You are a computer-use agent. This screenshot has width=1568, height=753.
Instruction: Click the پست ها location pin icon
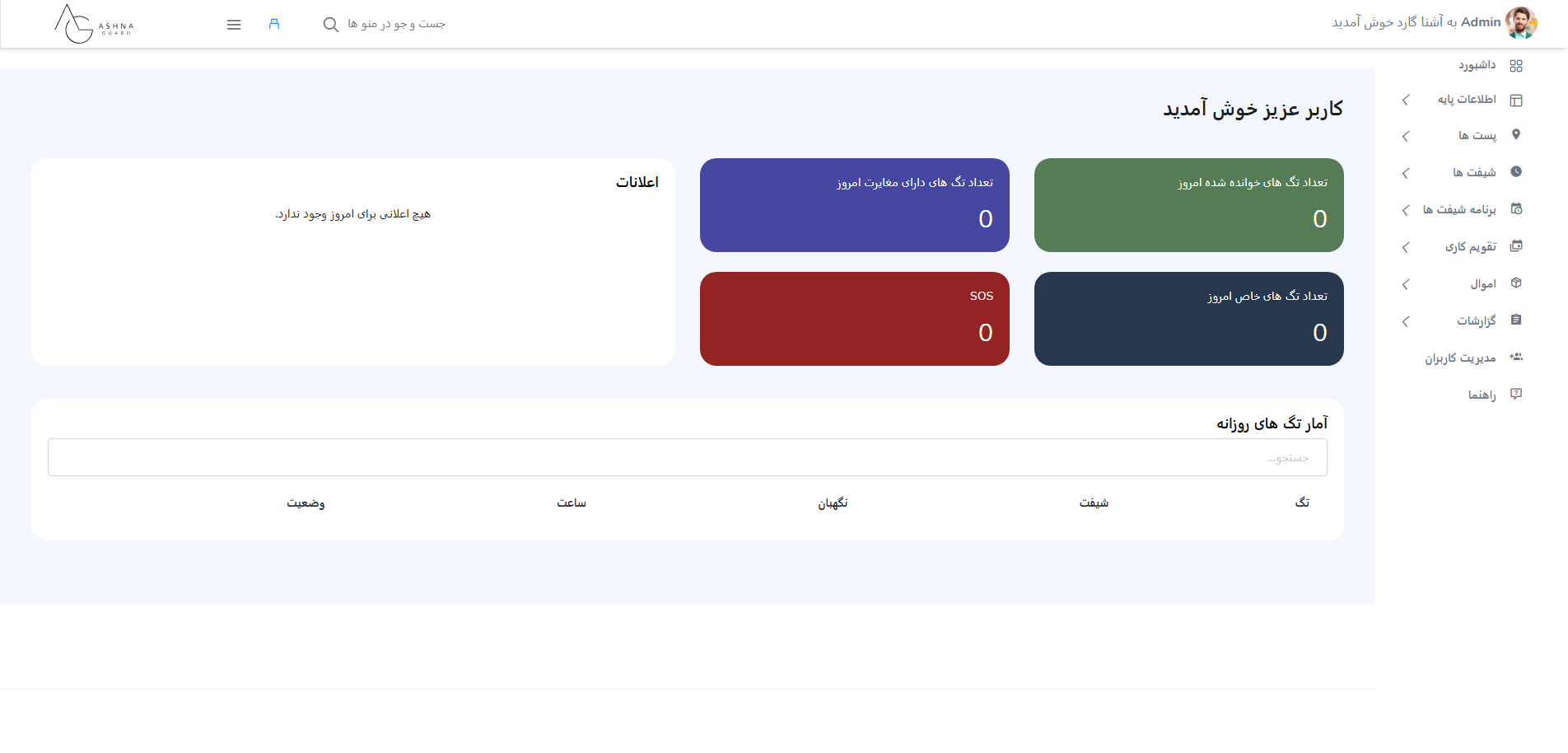tap(1516, 135)
